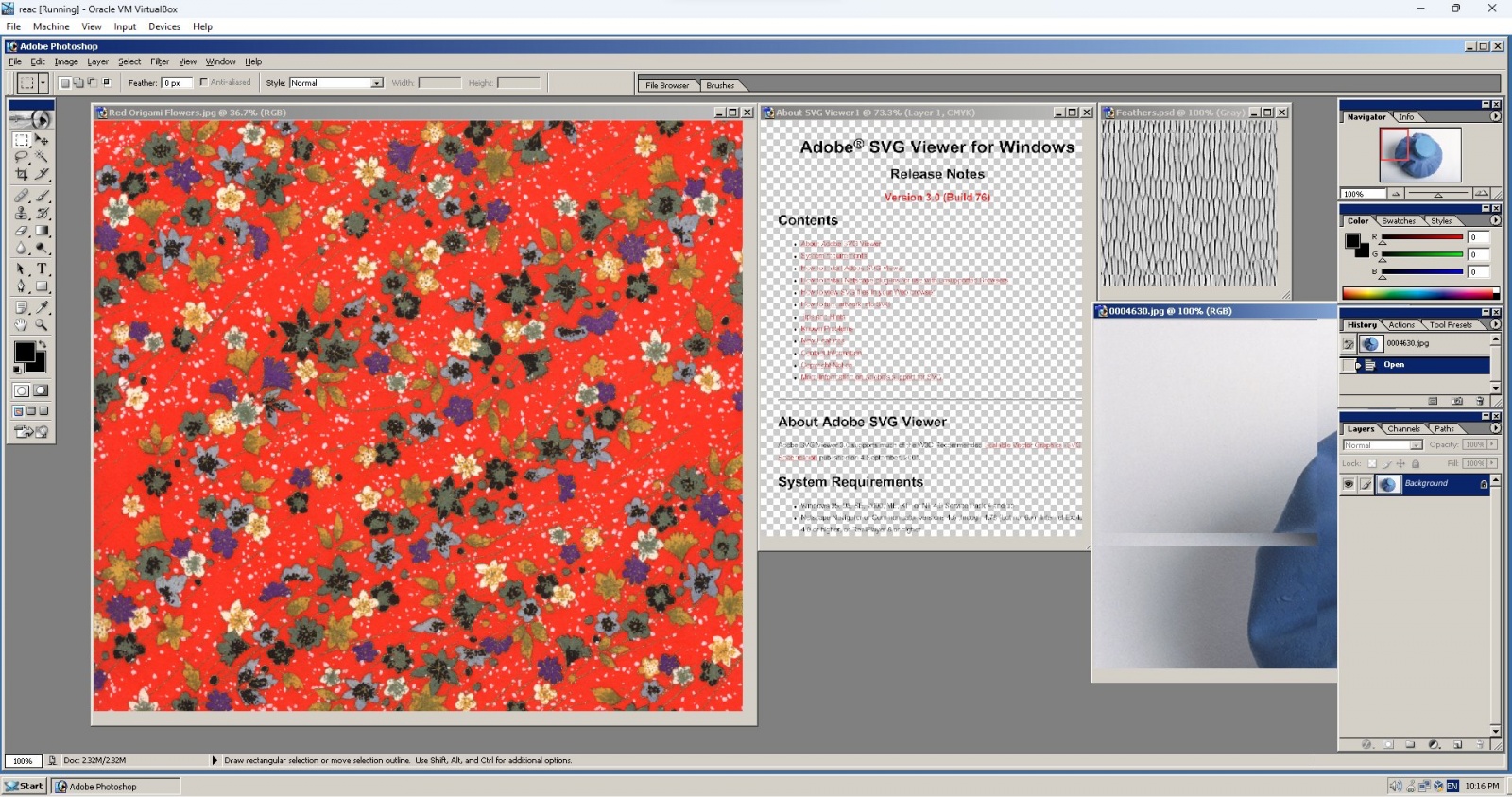Open the History panel flyout menu
This screenshot has width=1512, height=797.
pos(1495,324)
